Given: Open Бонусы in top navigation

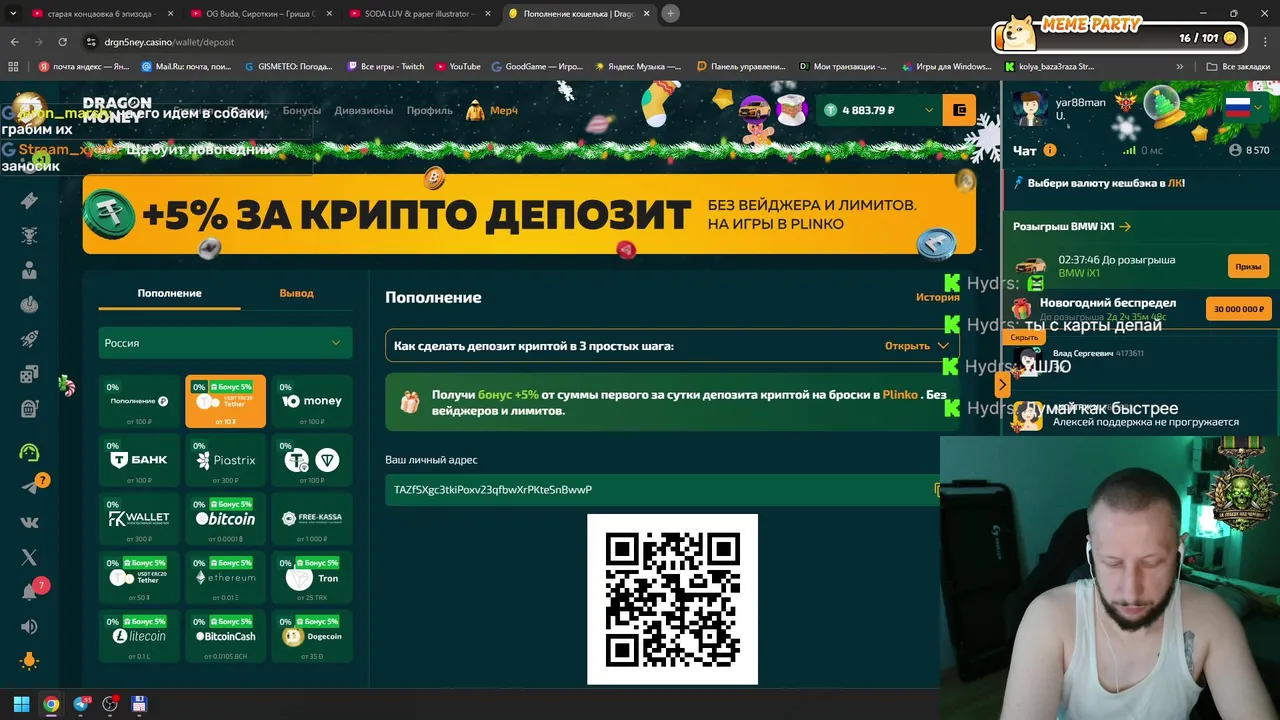Looking at the screenshot, I should 302,110.
